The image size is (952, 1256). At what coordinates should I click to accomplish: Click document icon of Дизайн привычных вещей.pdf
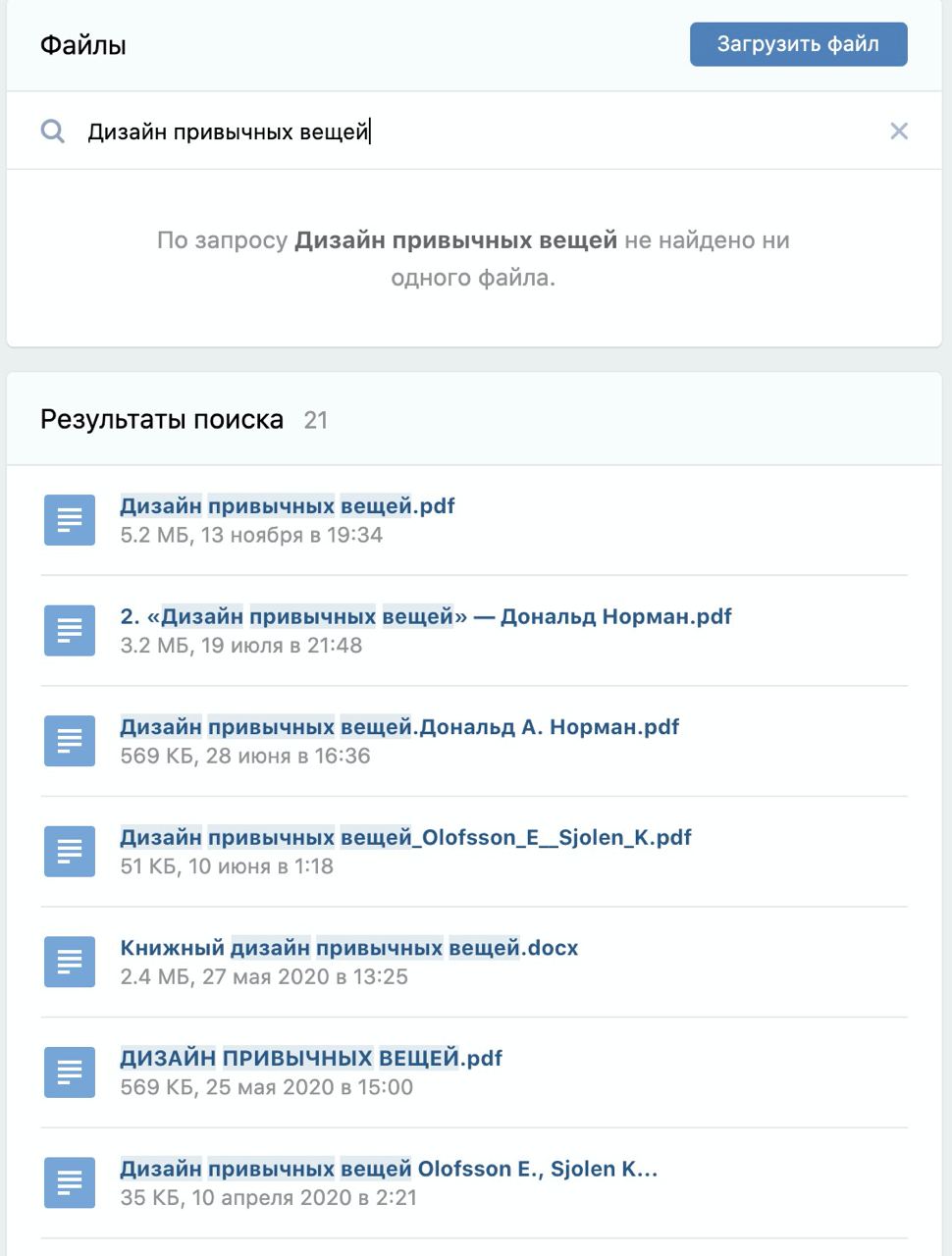70,520
